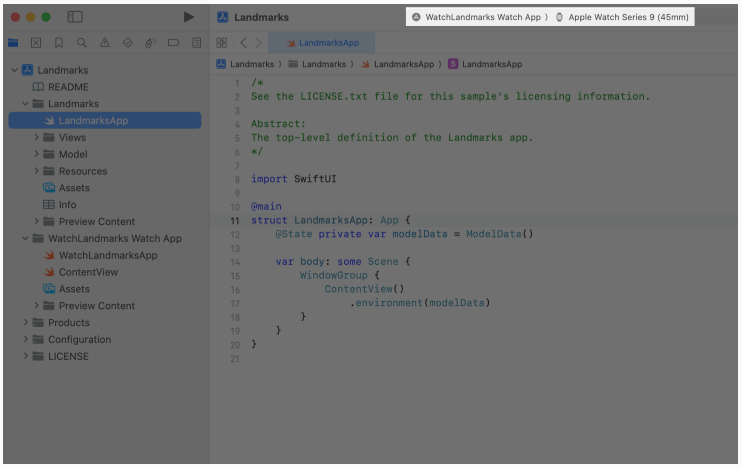The image size is (742, 468).
Task: Run the app with the play button
Action: pos(188,17)
